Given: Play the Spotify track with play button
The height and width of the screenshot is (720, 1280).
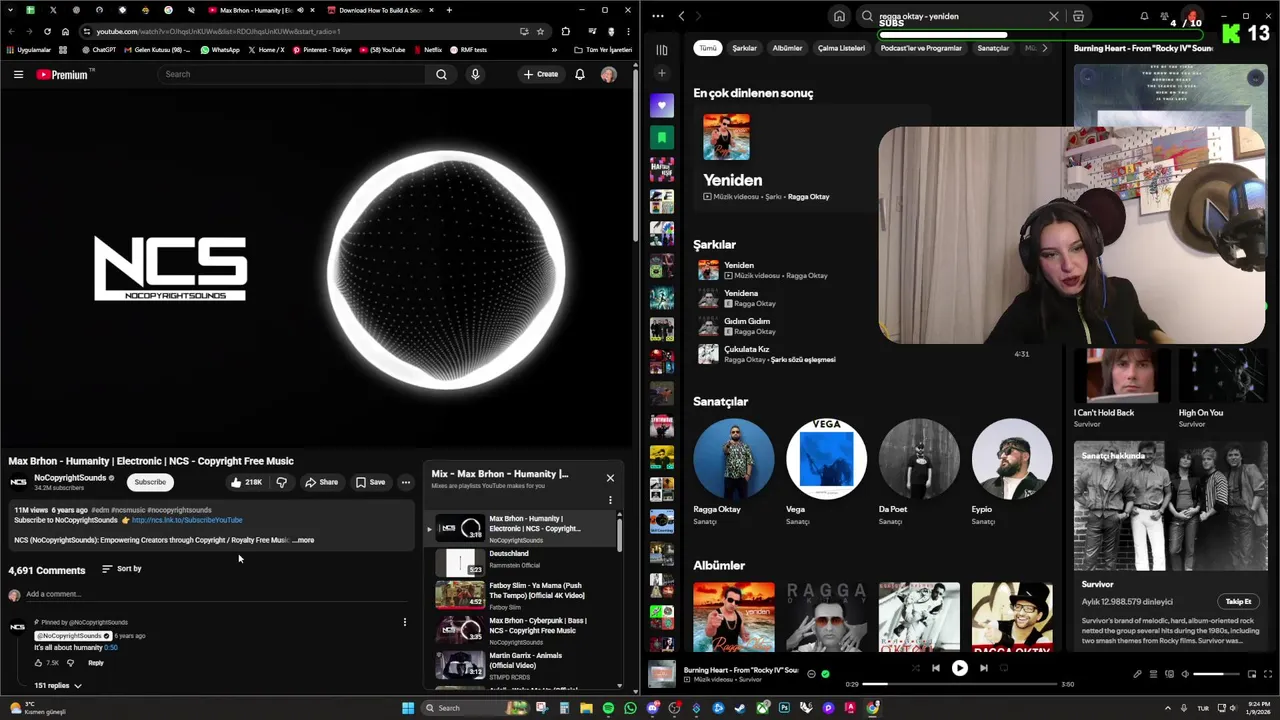Looking at the screenshot, I should [959, 668].
